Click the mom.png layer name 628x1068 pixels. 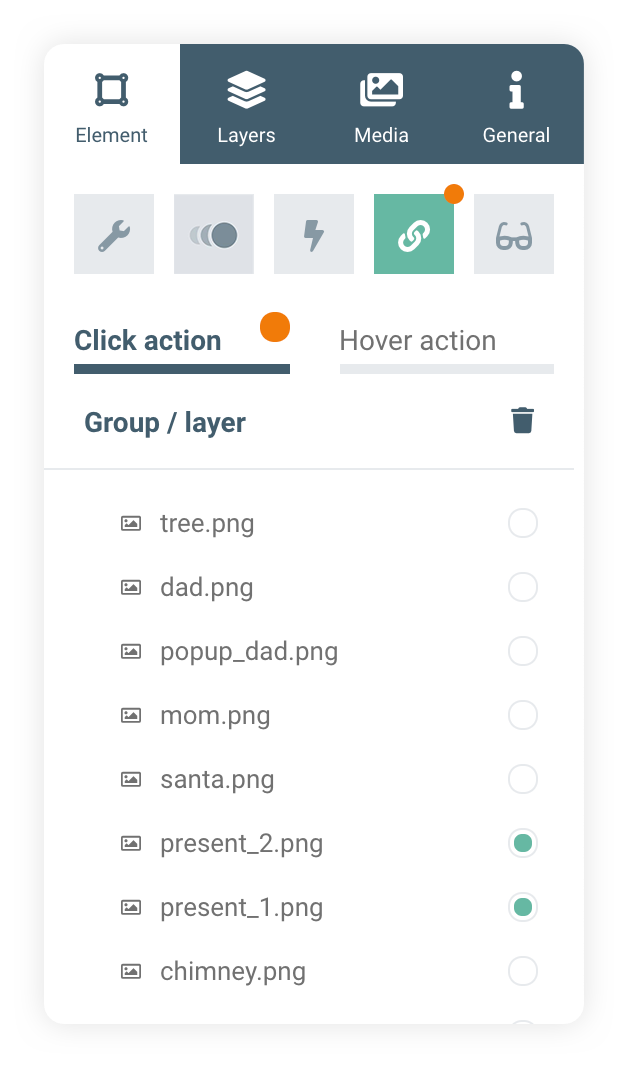pyautogui.click(x=215, y=716)
